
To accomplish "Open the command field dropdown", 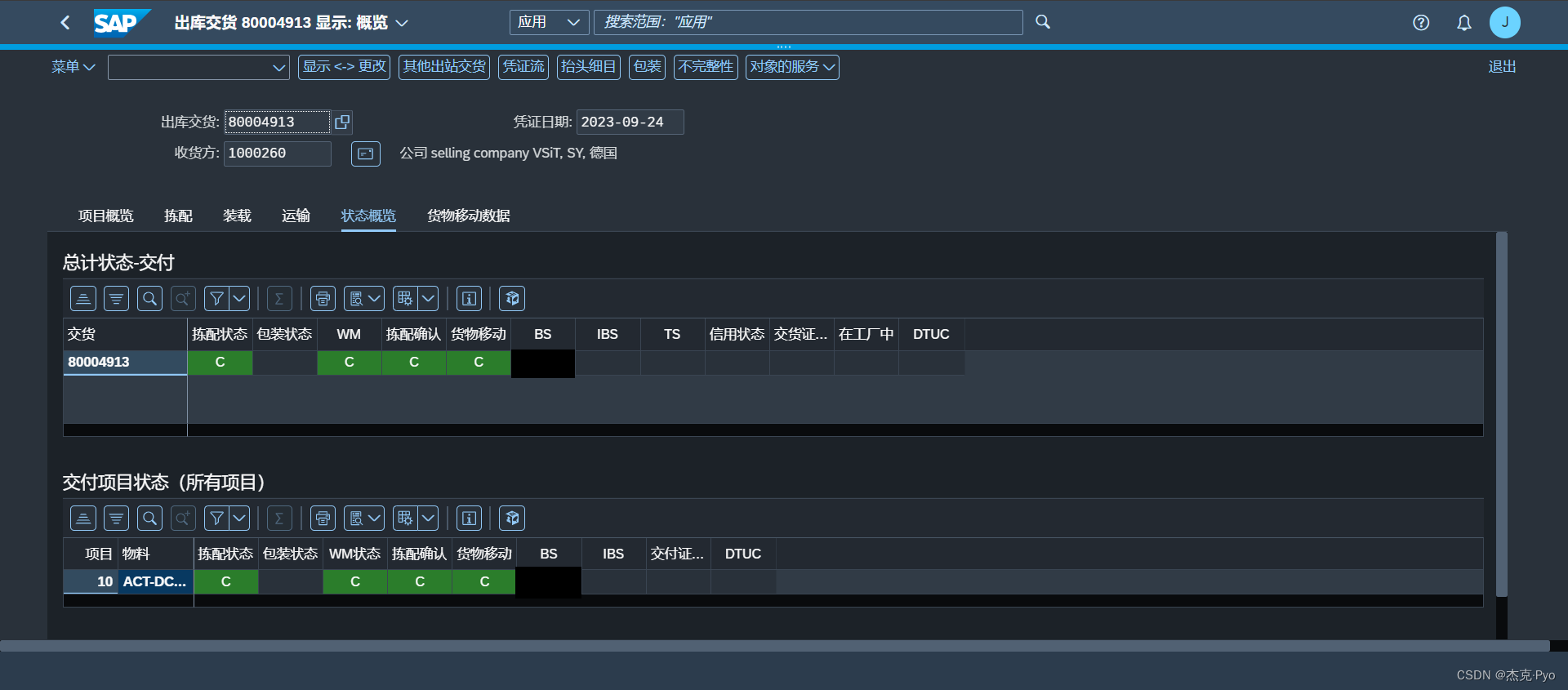I will click(x=279, y=68).
